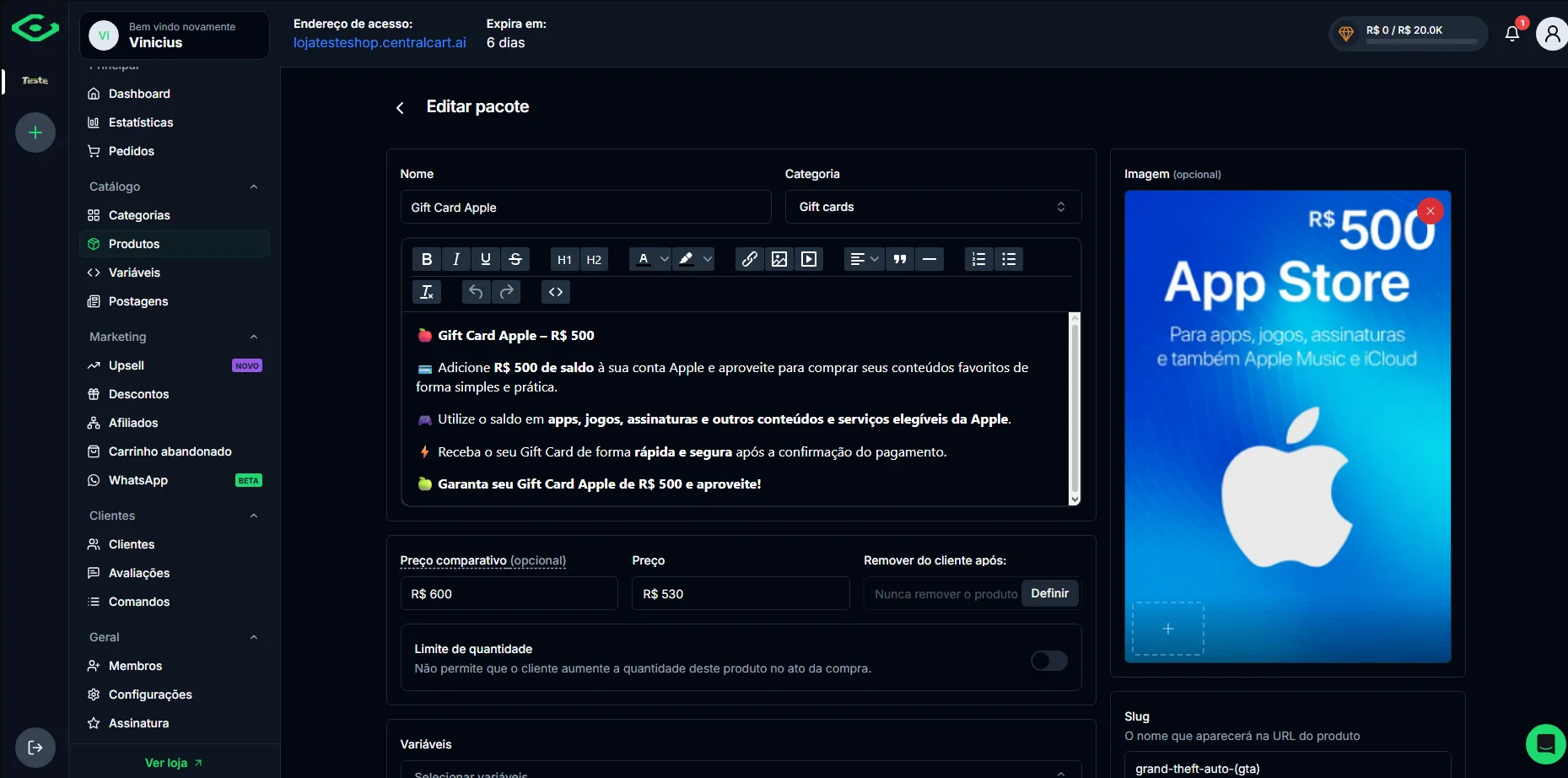Collapse the Geral section
The width and height of the screenshot is (1568, 778).
254,637
